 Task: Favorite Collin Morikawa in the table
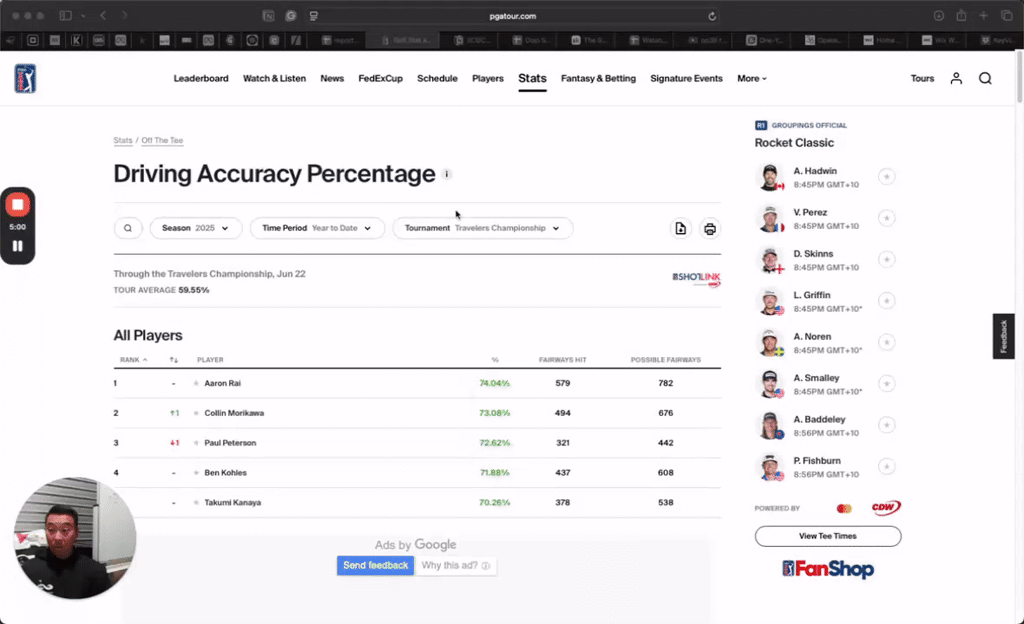coord(196,413)
